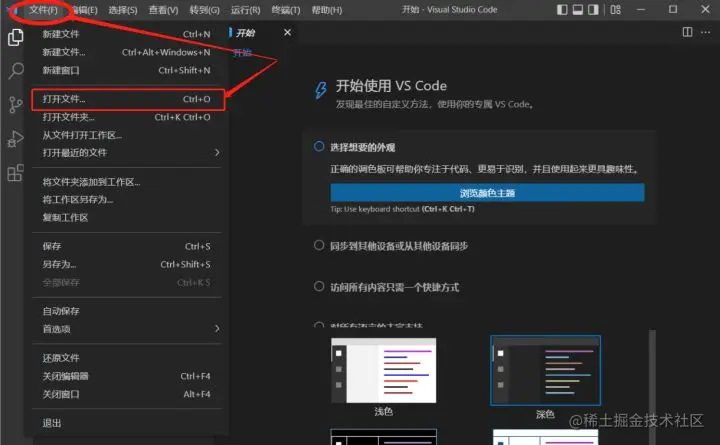
Task: Click the walkthrough vertical scrollbar
Action: 652,386
